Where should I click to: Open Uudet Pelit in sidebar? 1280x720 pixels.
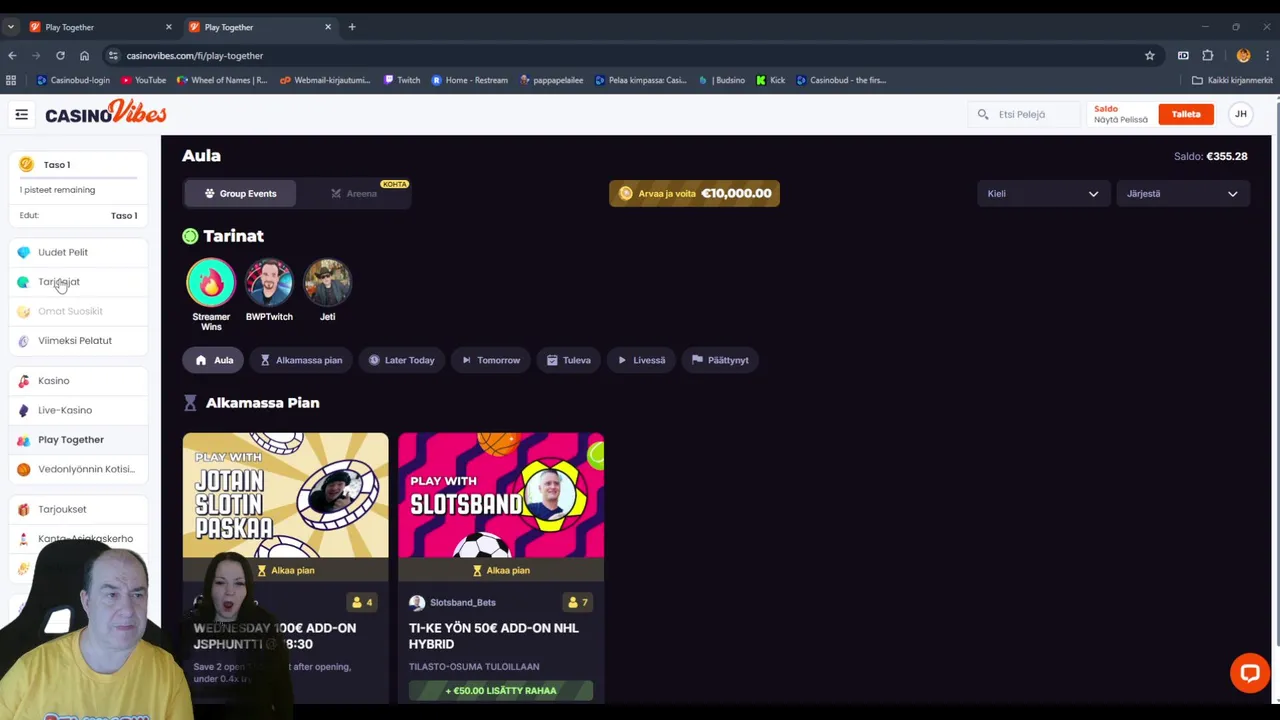click(x=78, y=253)
